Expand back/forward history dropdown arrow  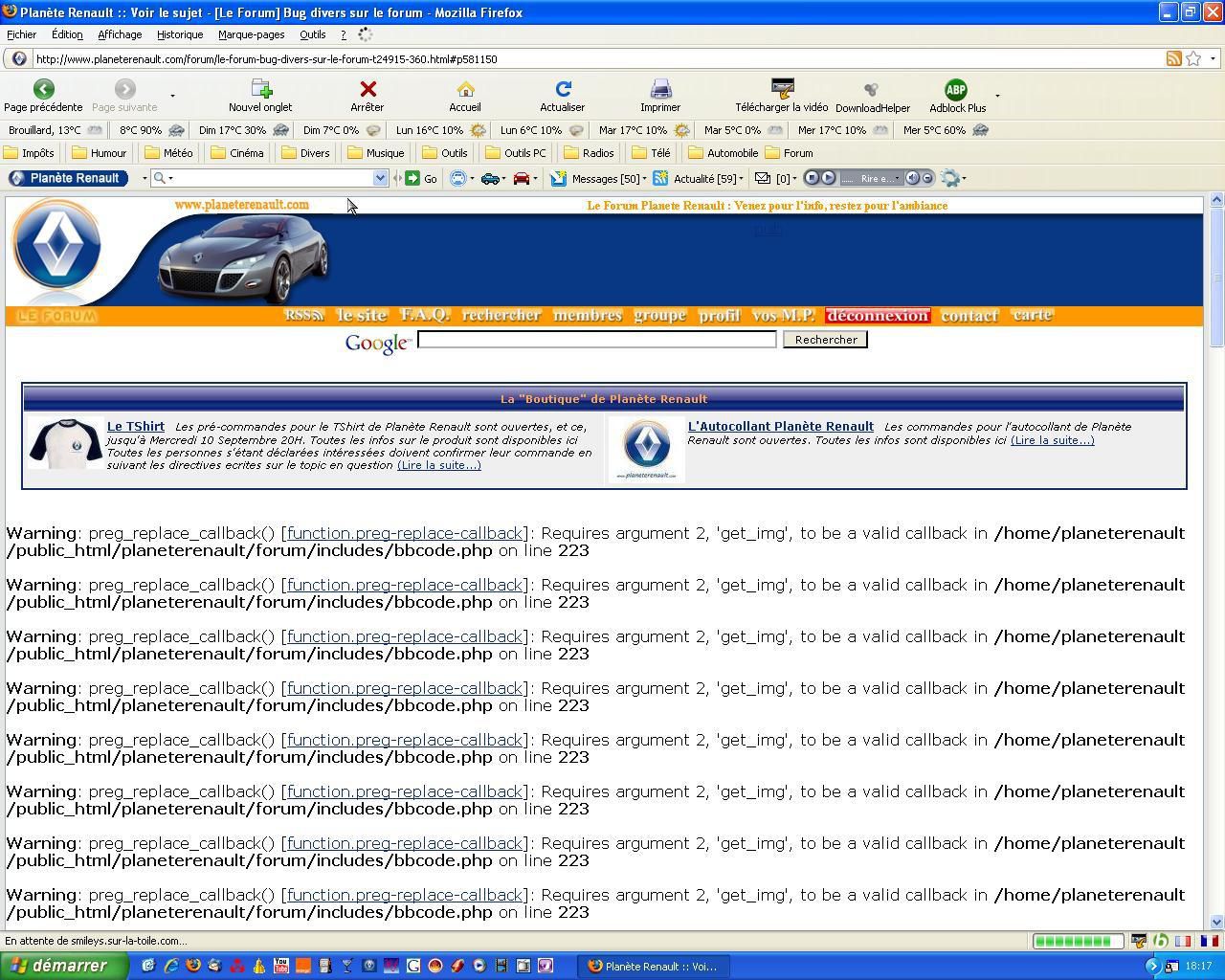coord(172,96)
